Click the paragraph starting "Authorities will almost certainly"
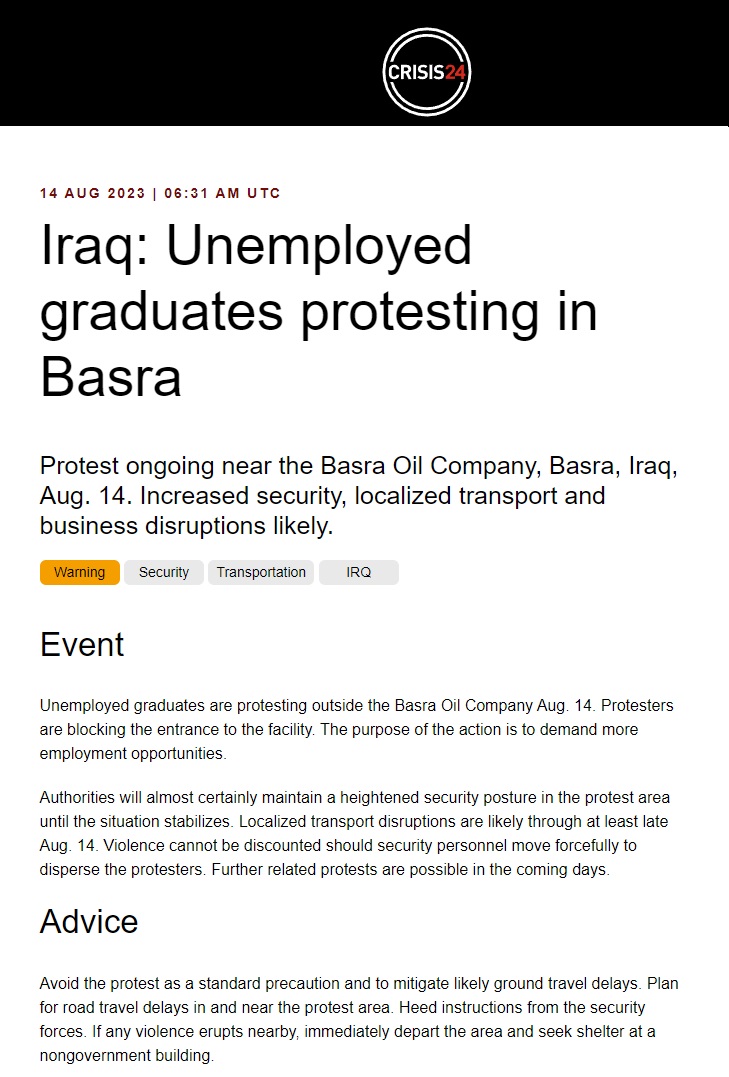Screen dimensions: 729x1077 pos(354,833)
